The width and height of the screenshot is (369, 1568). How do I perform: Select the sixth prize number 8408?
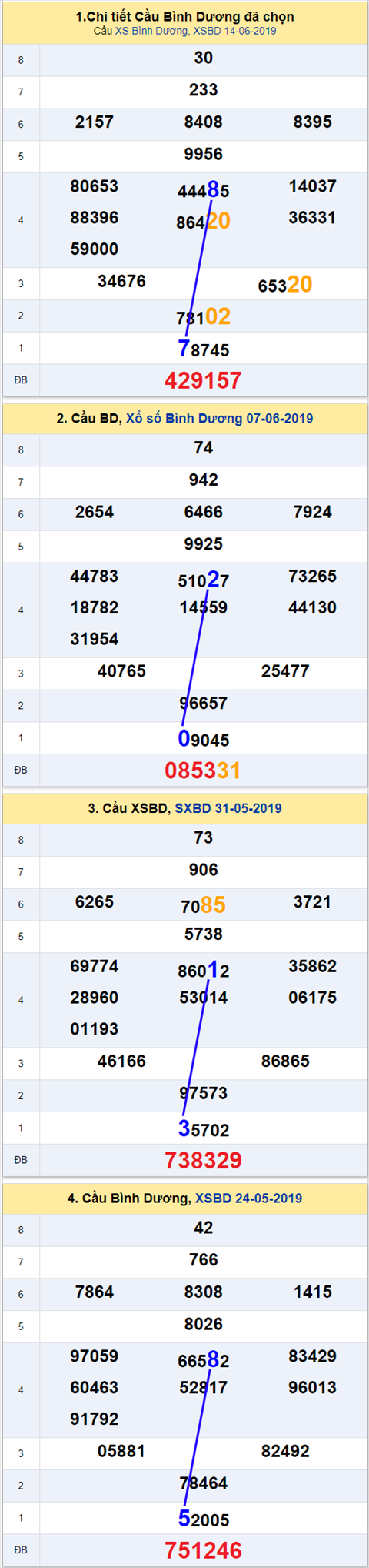tap(204, 122)
